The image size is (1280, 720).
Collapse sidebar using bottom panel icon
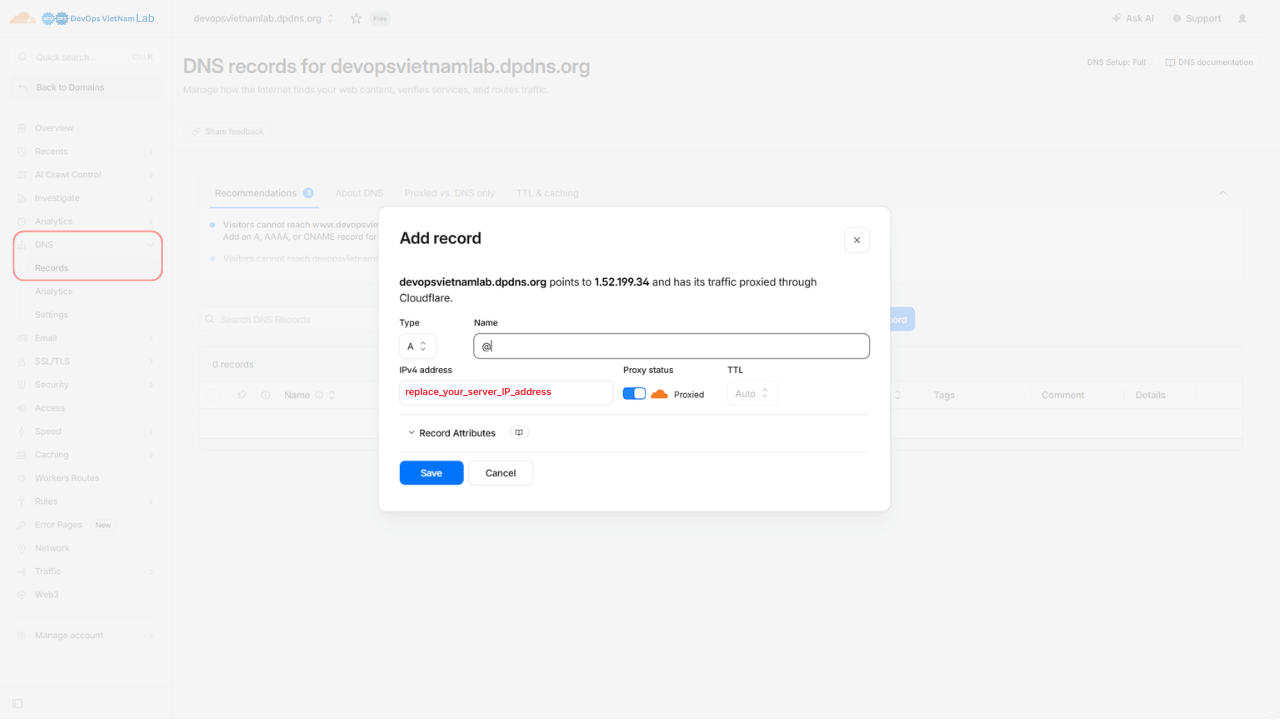coord(17,703)
